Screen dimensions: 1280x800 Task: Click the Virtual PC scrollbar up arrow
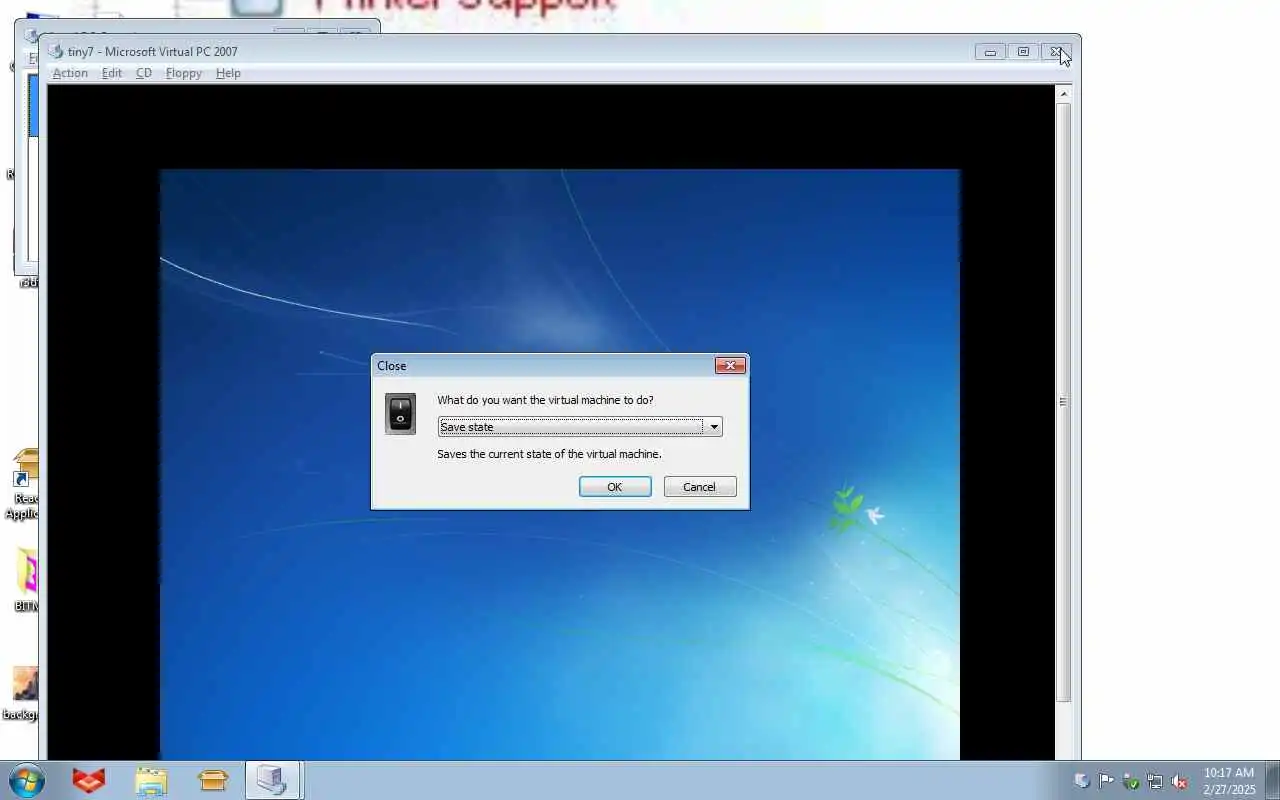[1063, 94]
